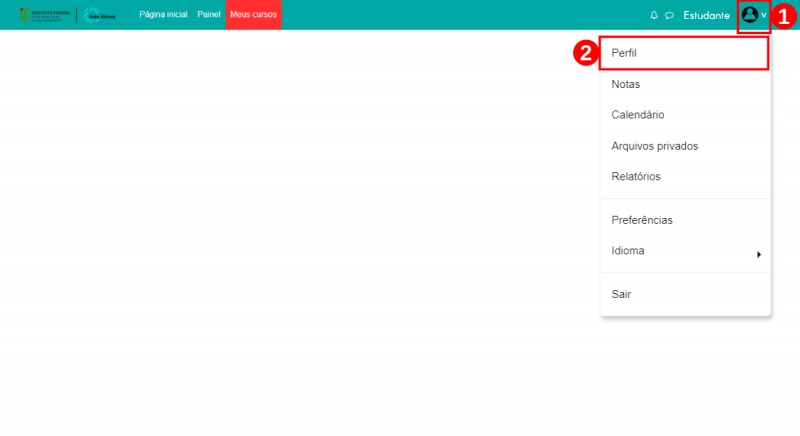The image size is (800, 436).
Task: Collapse the user menu chevron
Action: [x=764, y=15]
